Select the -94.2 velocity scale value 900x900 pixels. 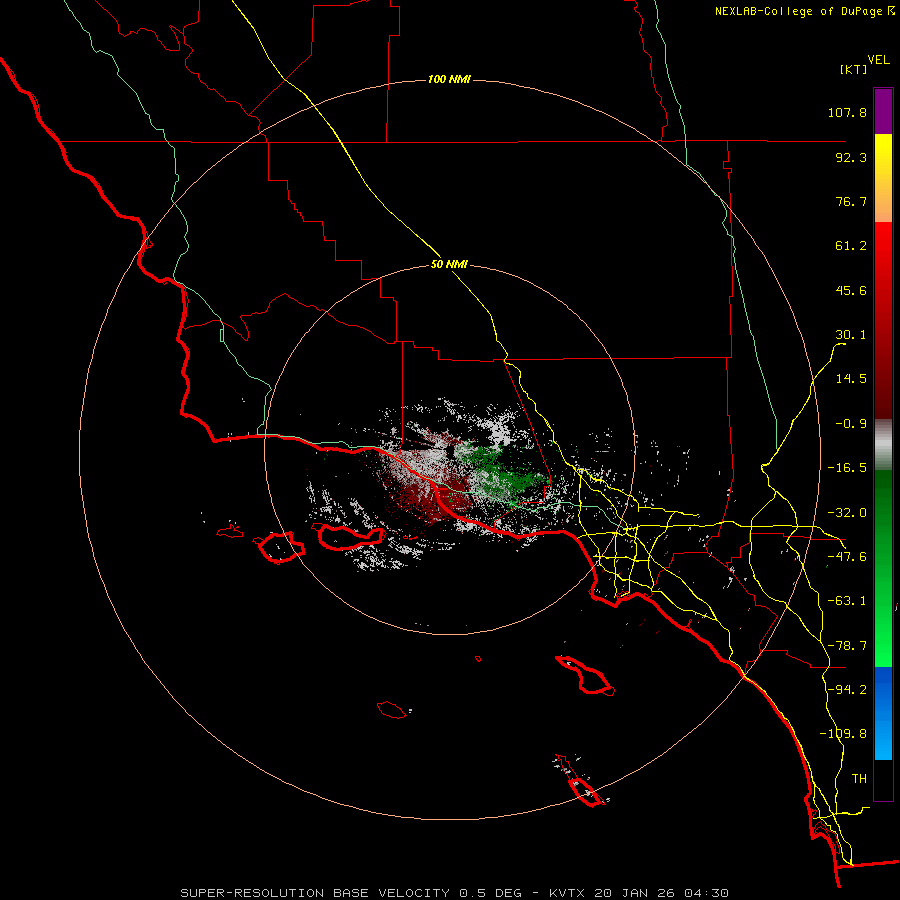847,689
